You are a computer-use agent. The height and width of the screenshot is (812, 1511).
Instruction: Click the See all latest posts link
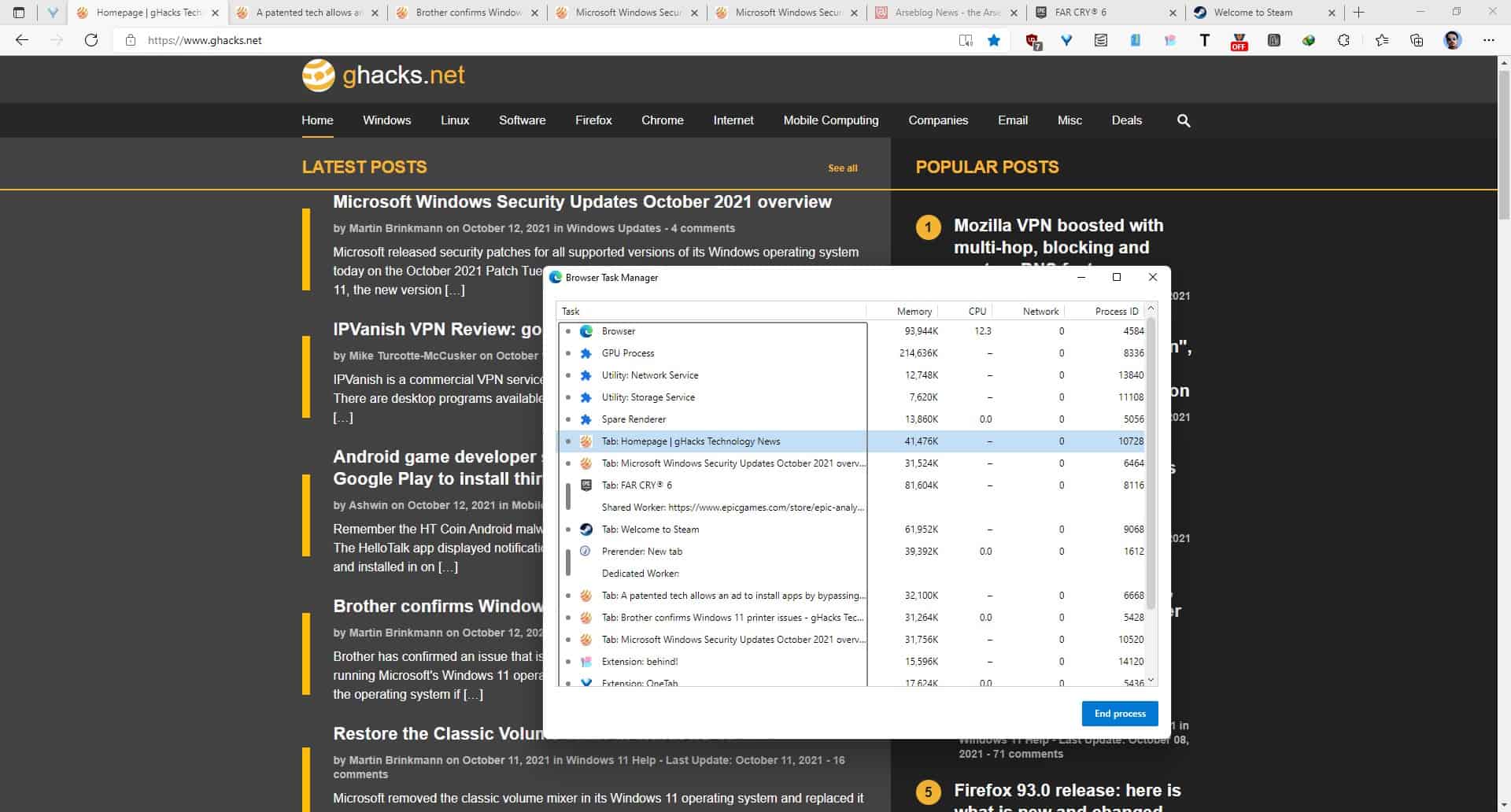[x=842, y=168]
